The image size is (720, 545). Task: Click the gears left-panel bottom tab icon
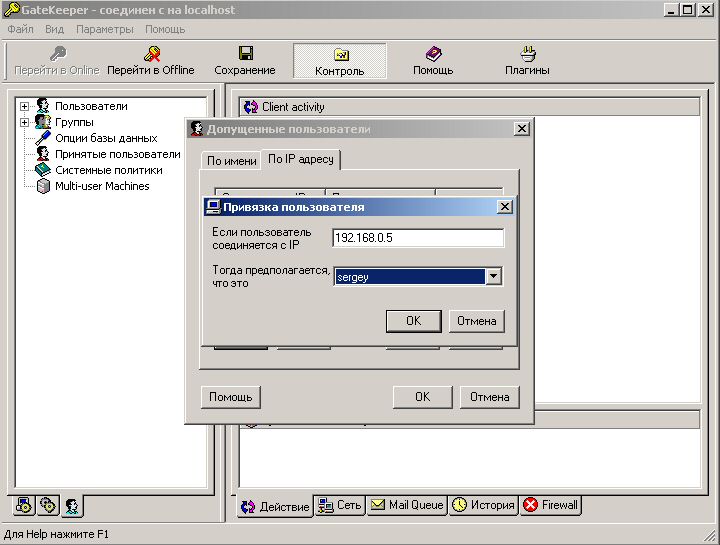48,506
